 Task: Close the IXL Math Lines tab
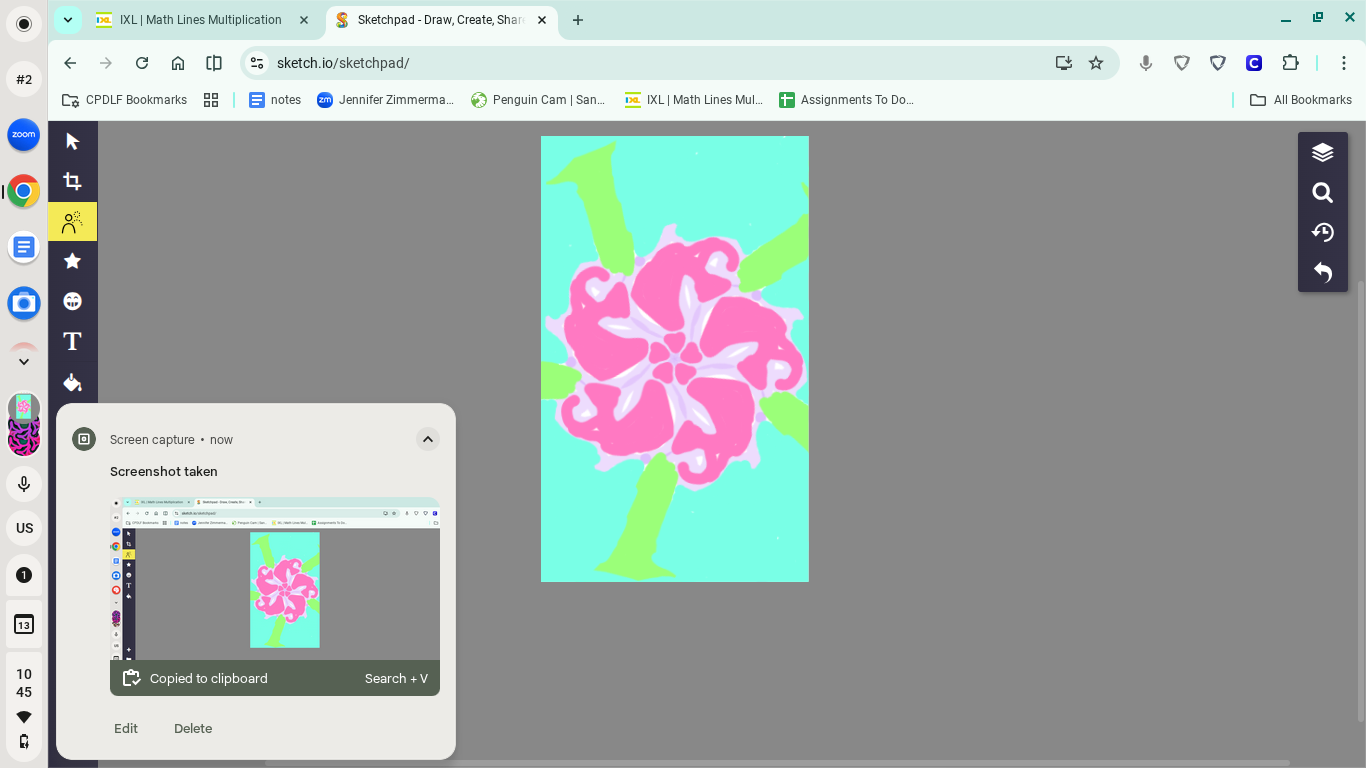tap(304, 20)
